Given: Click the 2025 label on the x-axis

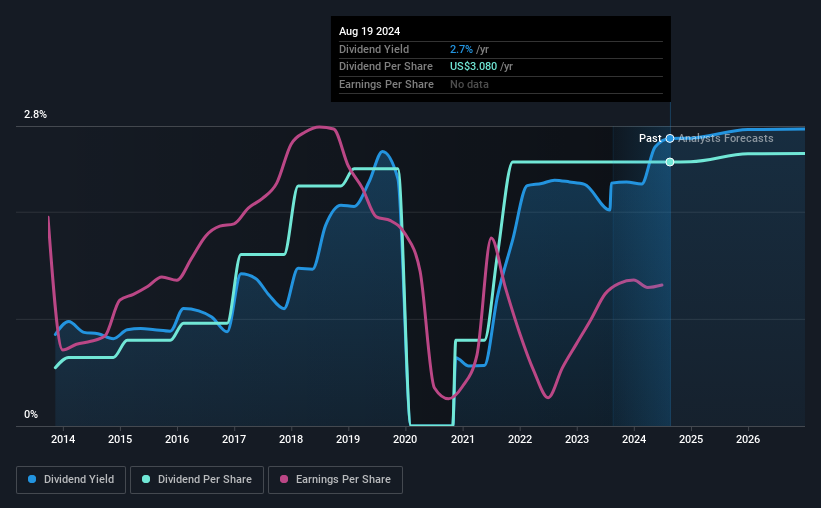Looking at the screenshot, I should coord(691,439).
